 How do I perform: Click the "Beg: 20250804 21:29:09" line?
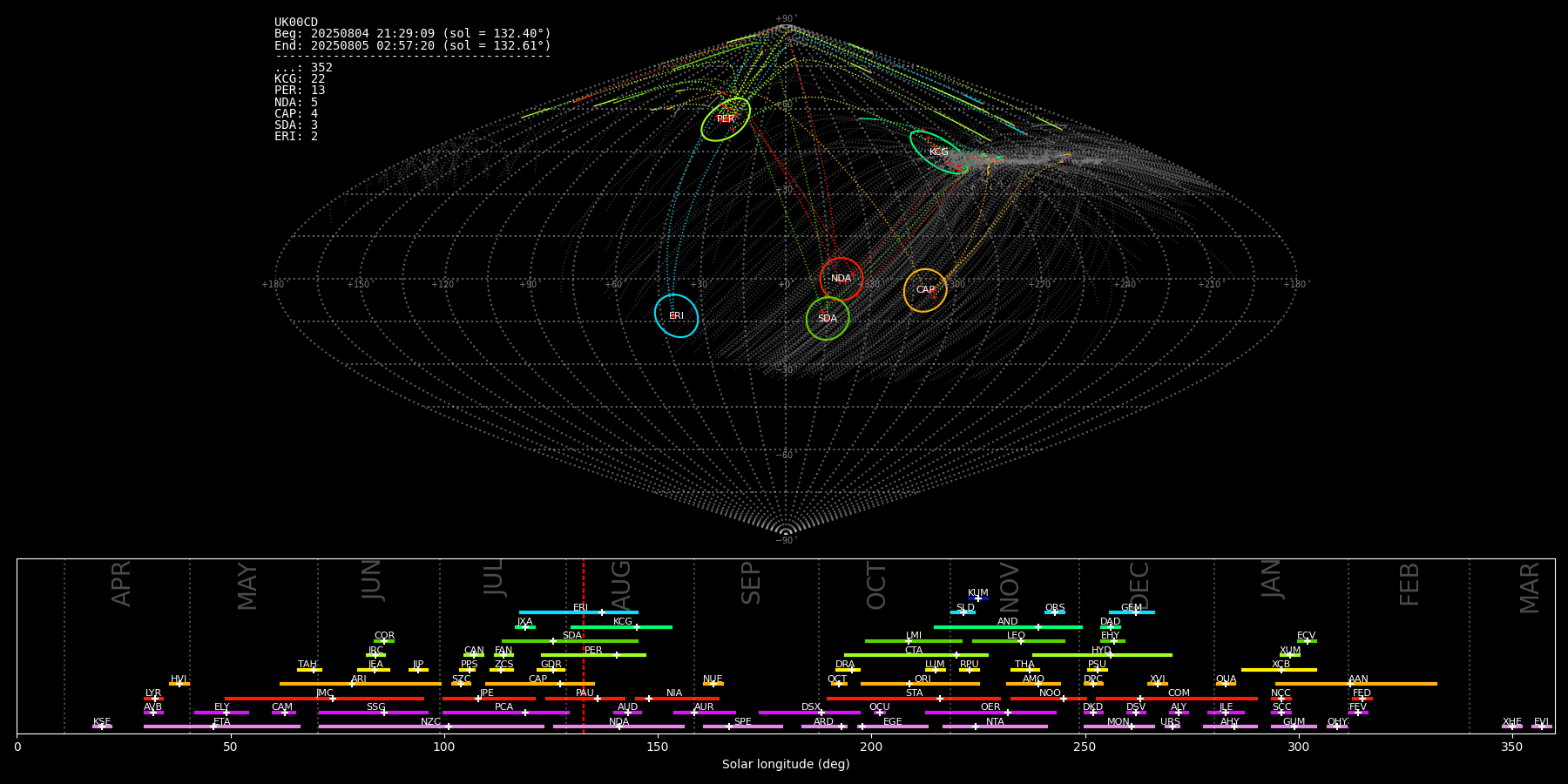[x=413, y=34]
